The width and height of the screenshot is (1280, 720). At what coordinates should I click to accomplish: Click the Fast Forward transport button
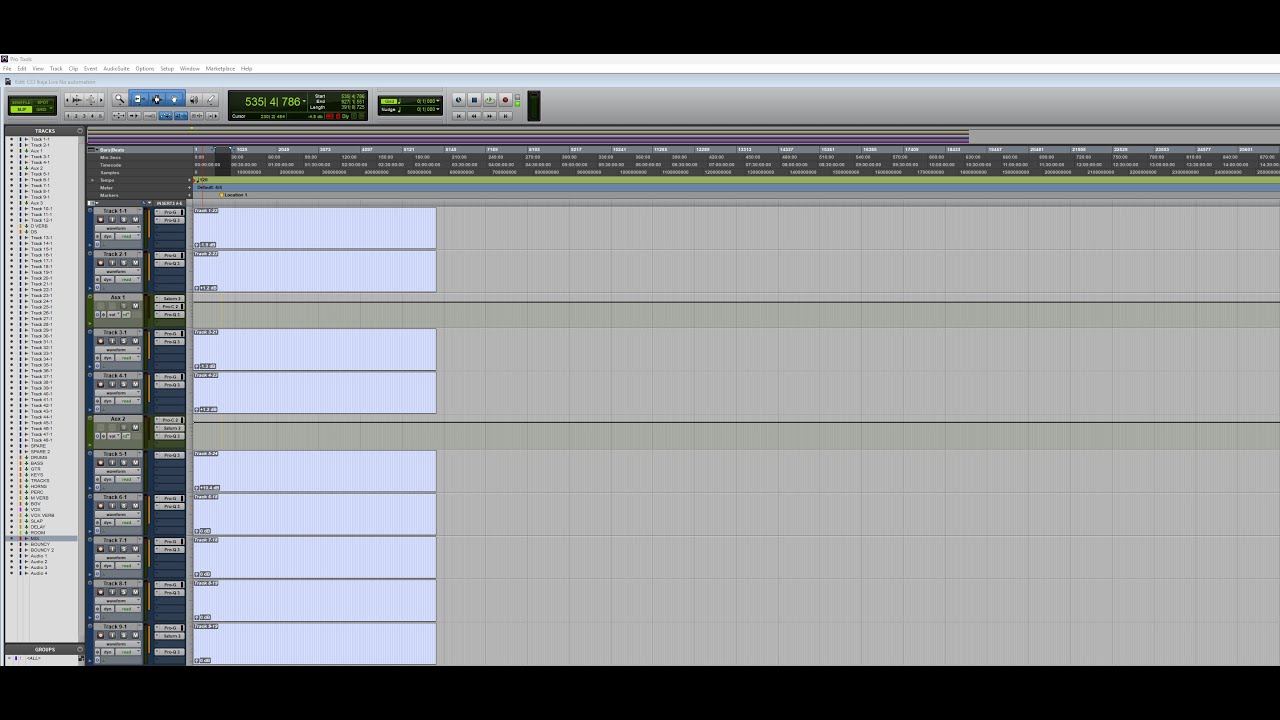(489, 115)
